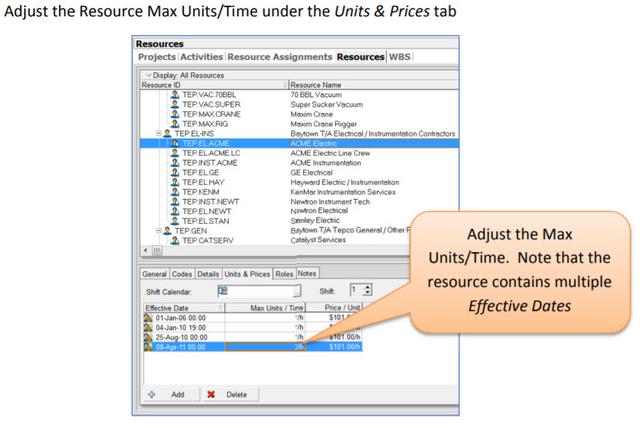The image size is (640, 428).
Task: Click the 01-Jan-06 row icon
Action: (148, 318)
